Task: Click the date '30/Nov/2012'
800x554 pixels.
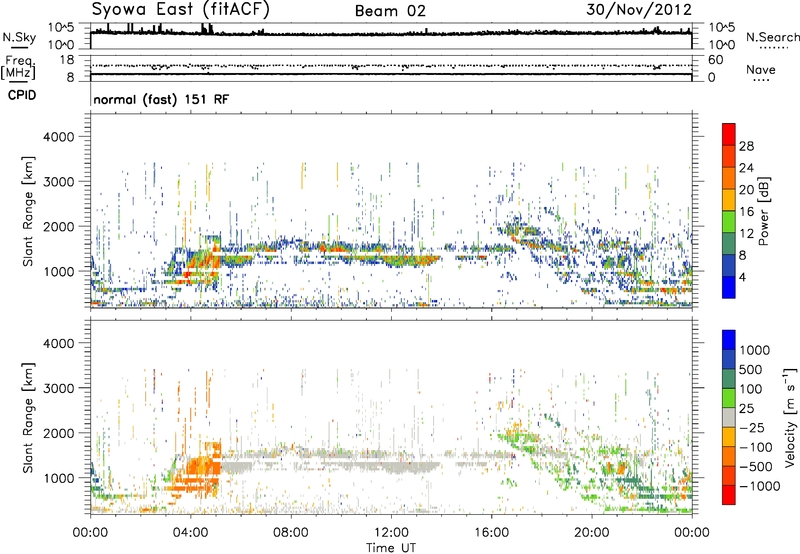Action: (639, 10)
